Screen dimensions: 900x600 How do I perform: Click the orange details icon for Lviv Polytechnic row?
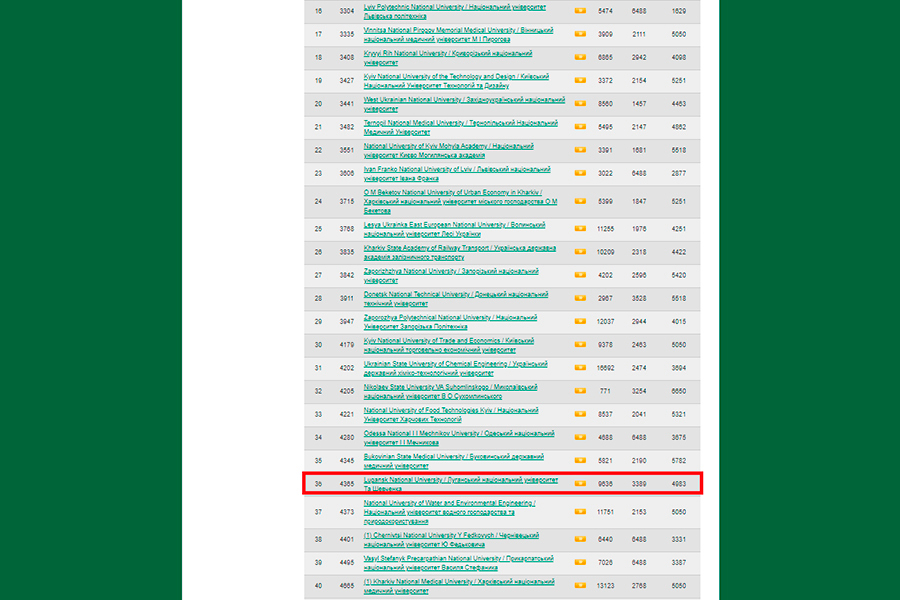580,11
